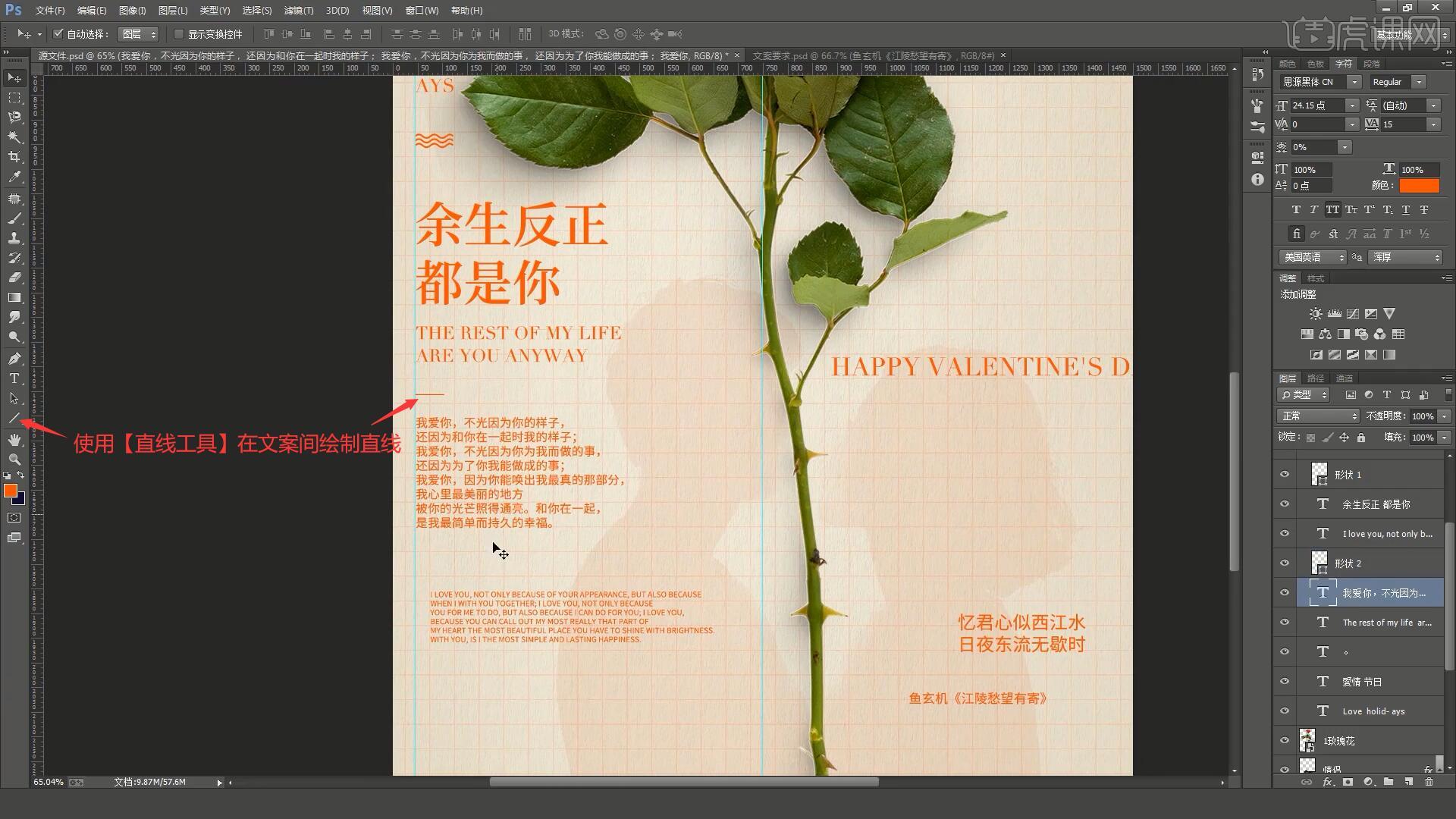This screenshot has width=1456, height=819.
Task: Click the Brightness/Contrast adjustment icon
Action: 1316,313
